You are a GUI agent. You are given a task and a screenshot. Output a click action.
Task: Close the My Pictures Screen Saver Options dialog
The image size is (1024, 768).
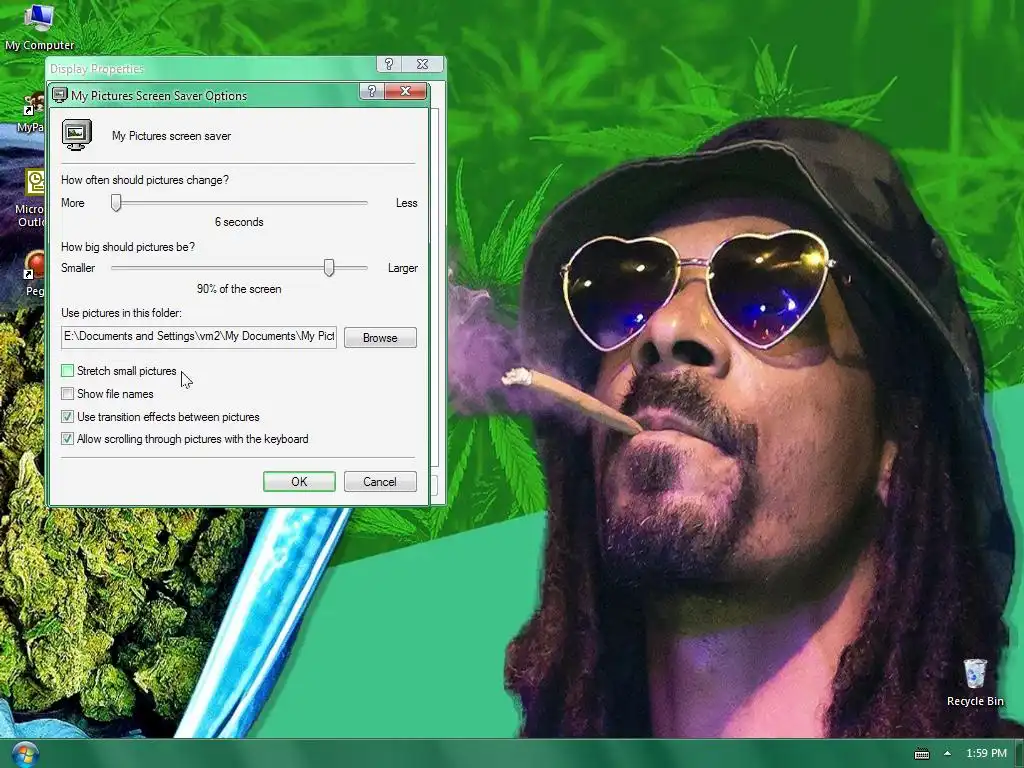(406, 91)
